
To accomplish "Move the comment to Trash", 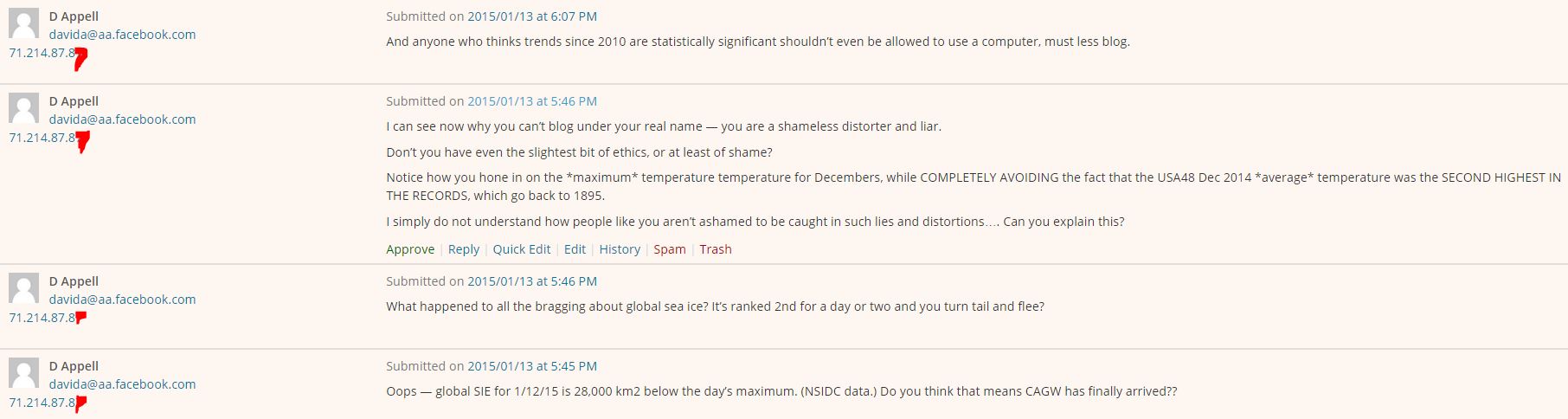I will coord(716,249).
